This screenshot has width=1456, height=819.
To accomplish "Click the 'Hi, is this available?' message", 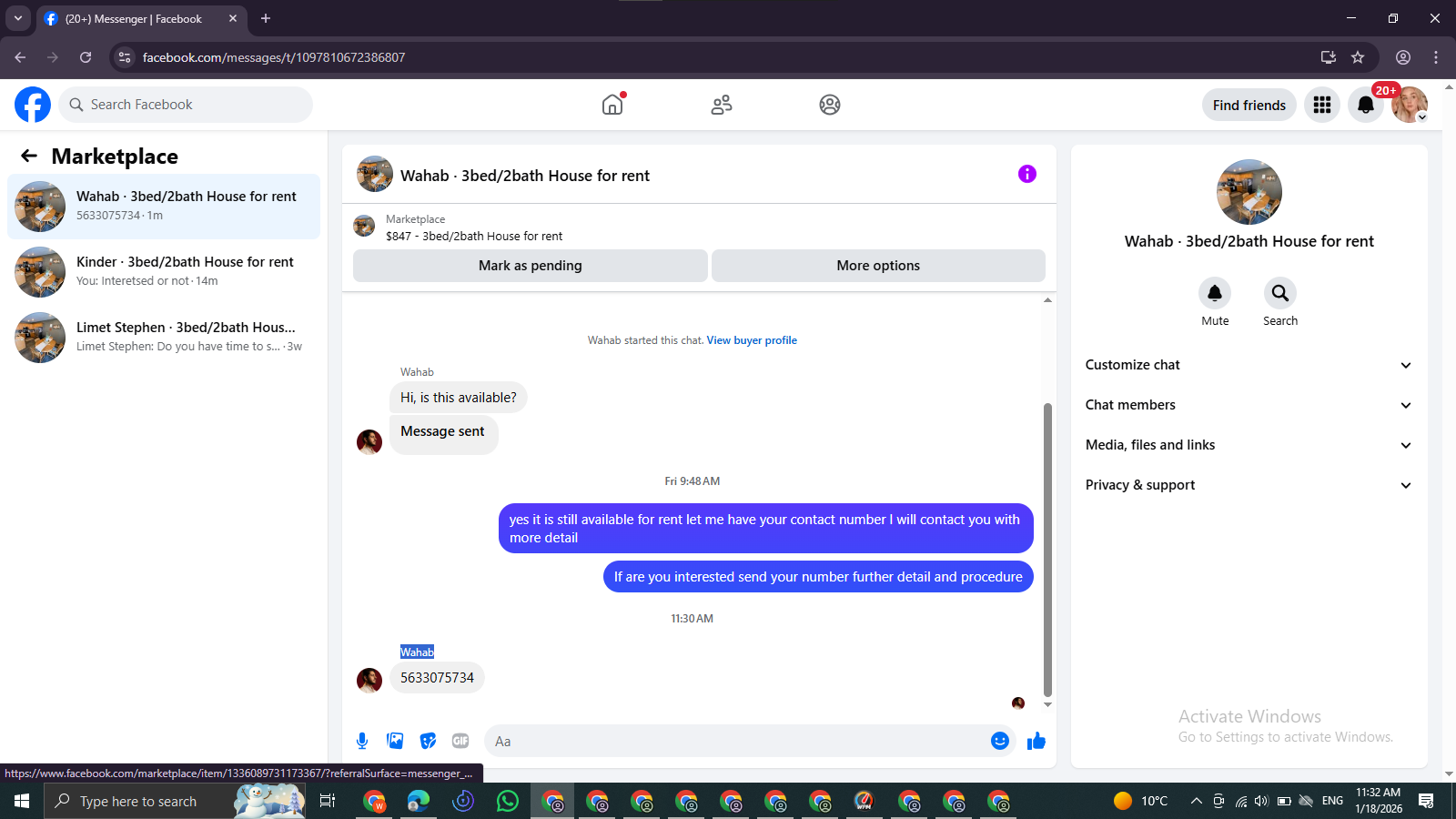I will [x=459, y=398].
